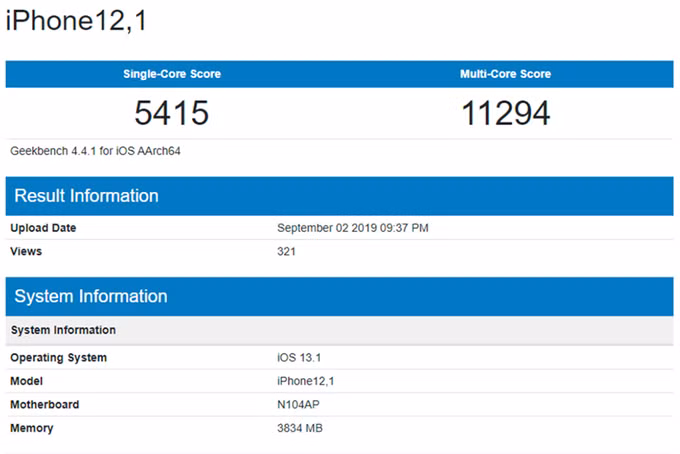Select the Upload Date row label
This screenshot has width=680, height=454.
[43, 228]
